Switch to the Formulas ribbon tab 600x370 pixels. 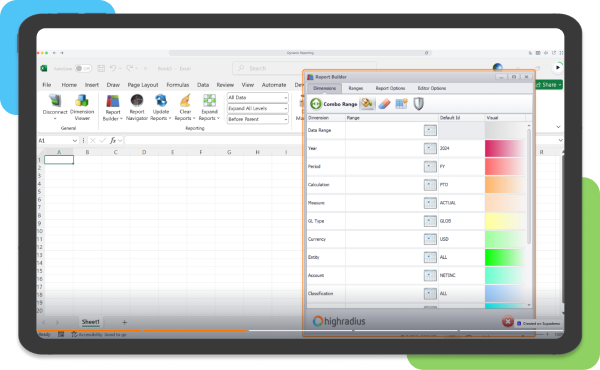click(x=178, y=85)
